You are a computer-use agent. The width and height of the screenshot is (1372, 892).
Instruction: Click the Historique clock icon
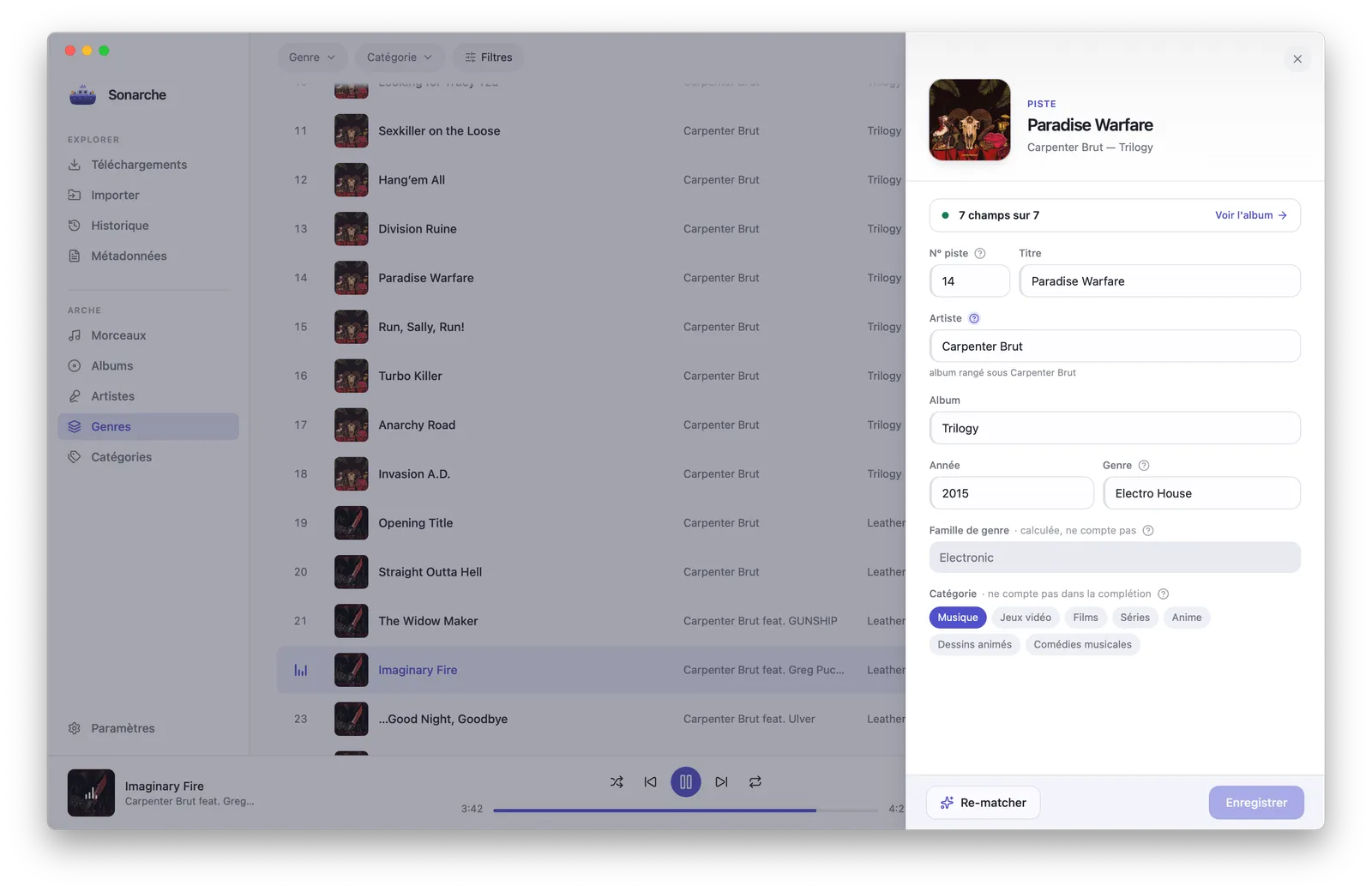click(75, 226)
